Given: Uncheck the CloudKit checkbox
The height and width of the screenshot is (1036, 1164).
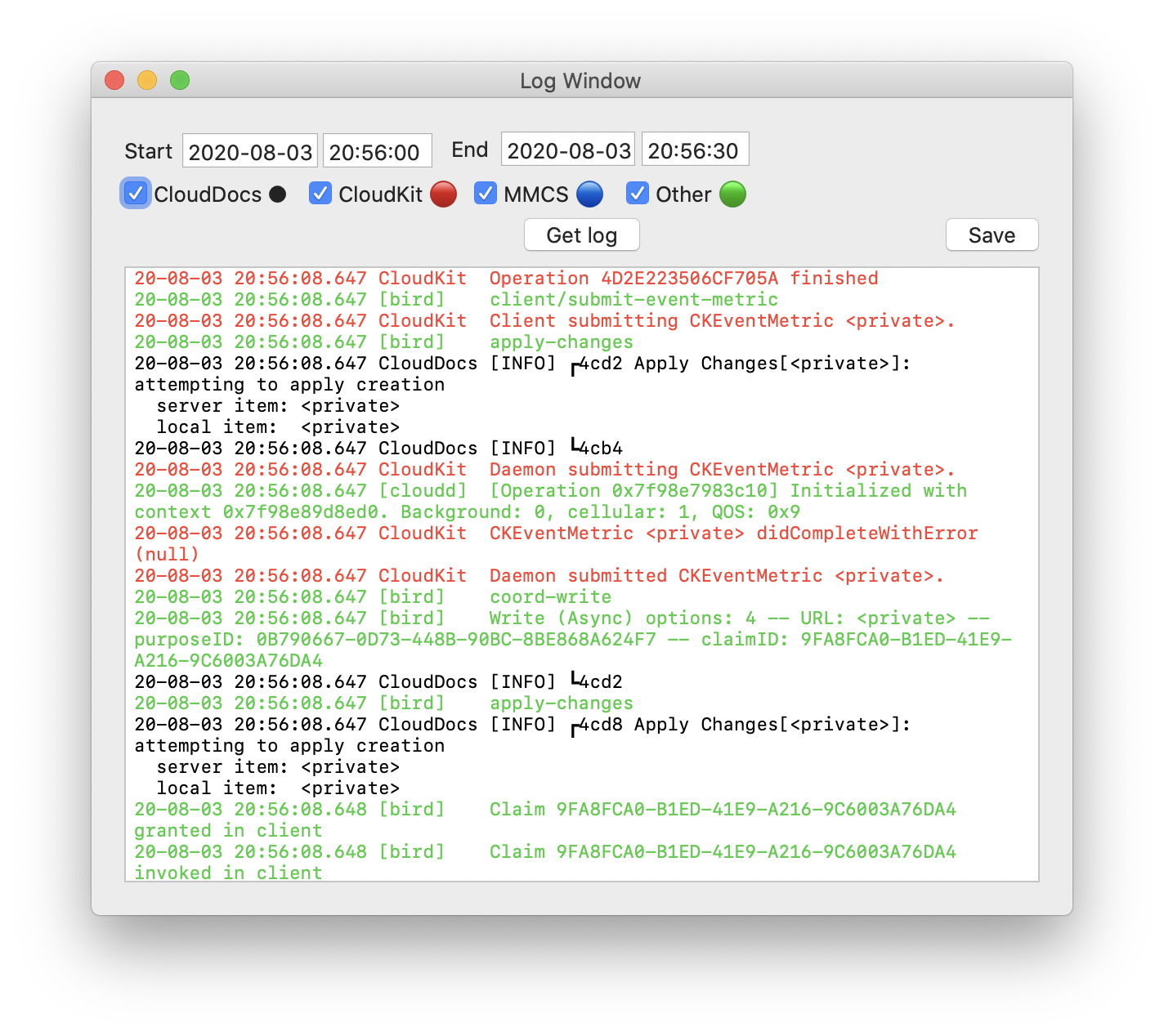Looking at the screenshot, I should [320, 194].
